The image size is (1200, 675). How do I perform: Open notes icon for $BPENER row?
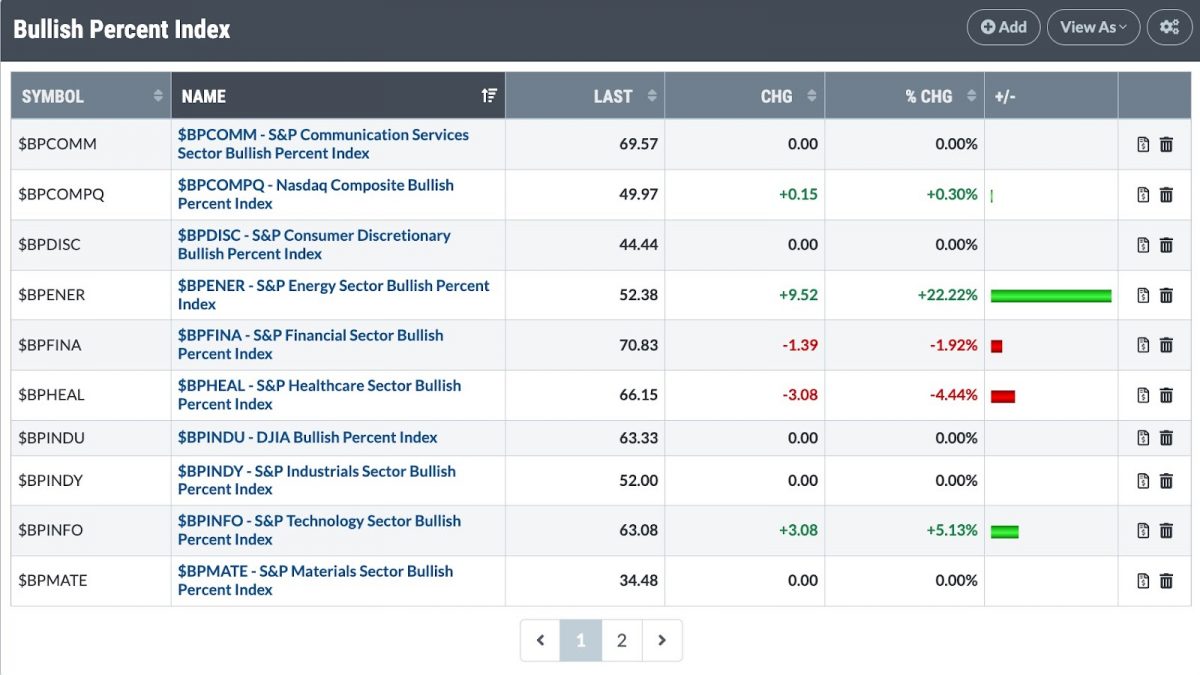coord(1143,295)
